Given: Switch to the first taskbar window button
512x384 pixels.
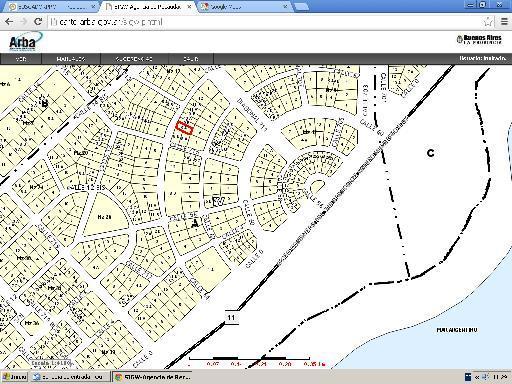Looking at the screenshot, I should click(70, 377).
